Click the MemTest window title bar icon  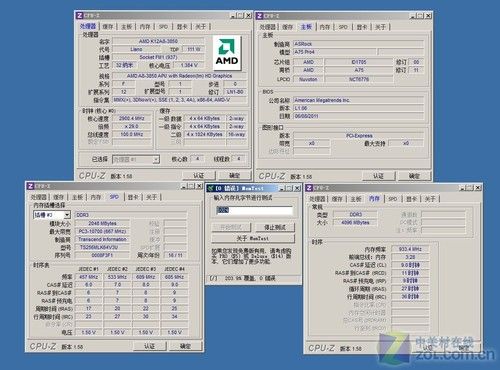[210, 188]
